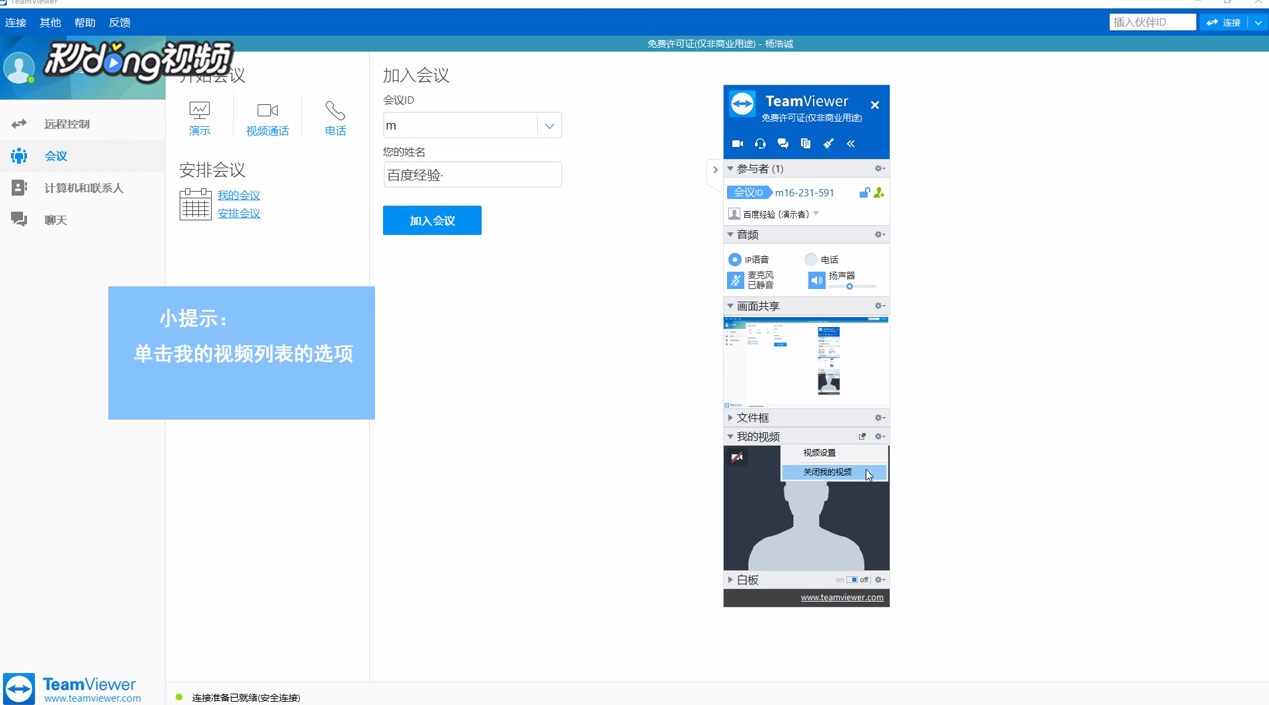This screenshot has width=1269, height=705.
Task: Open the 帮助 menu
Action: coord(85,22)
